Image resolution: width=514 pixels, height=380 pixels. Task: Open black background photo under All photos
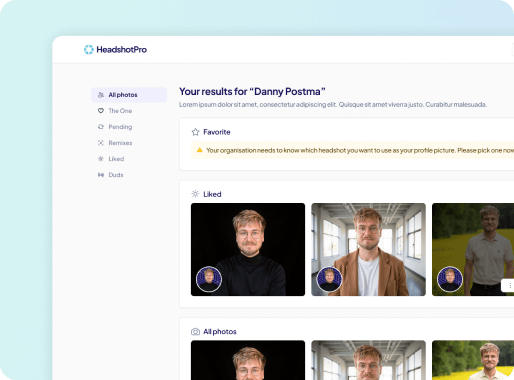248,360
